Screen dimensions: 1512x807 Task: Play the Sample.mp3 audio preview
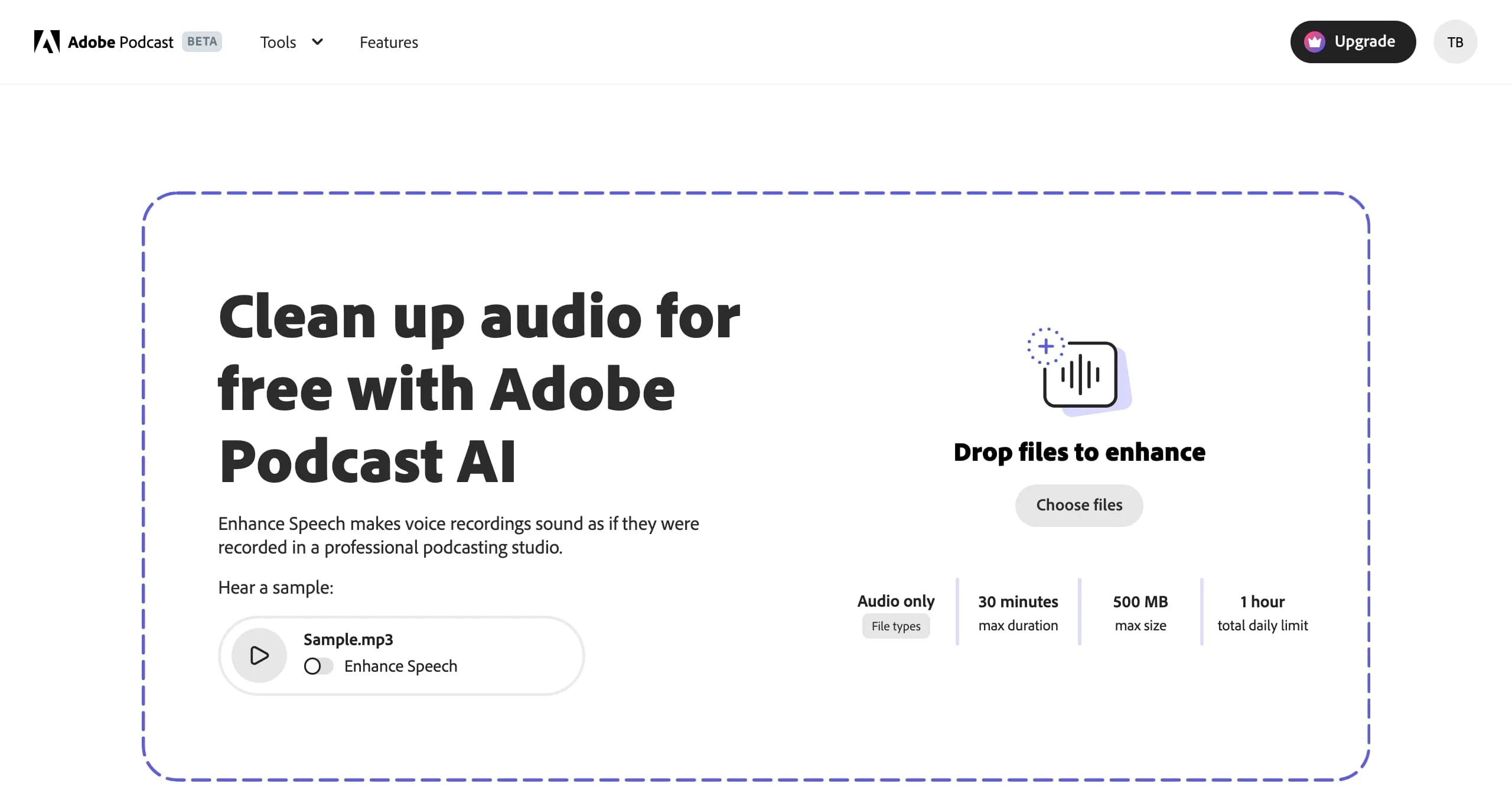tap(258, 655)
